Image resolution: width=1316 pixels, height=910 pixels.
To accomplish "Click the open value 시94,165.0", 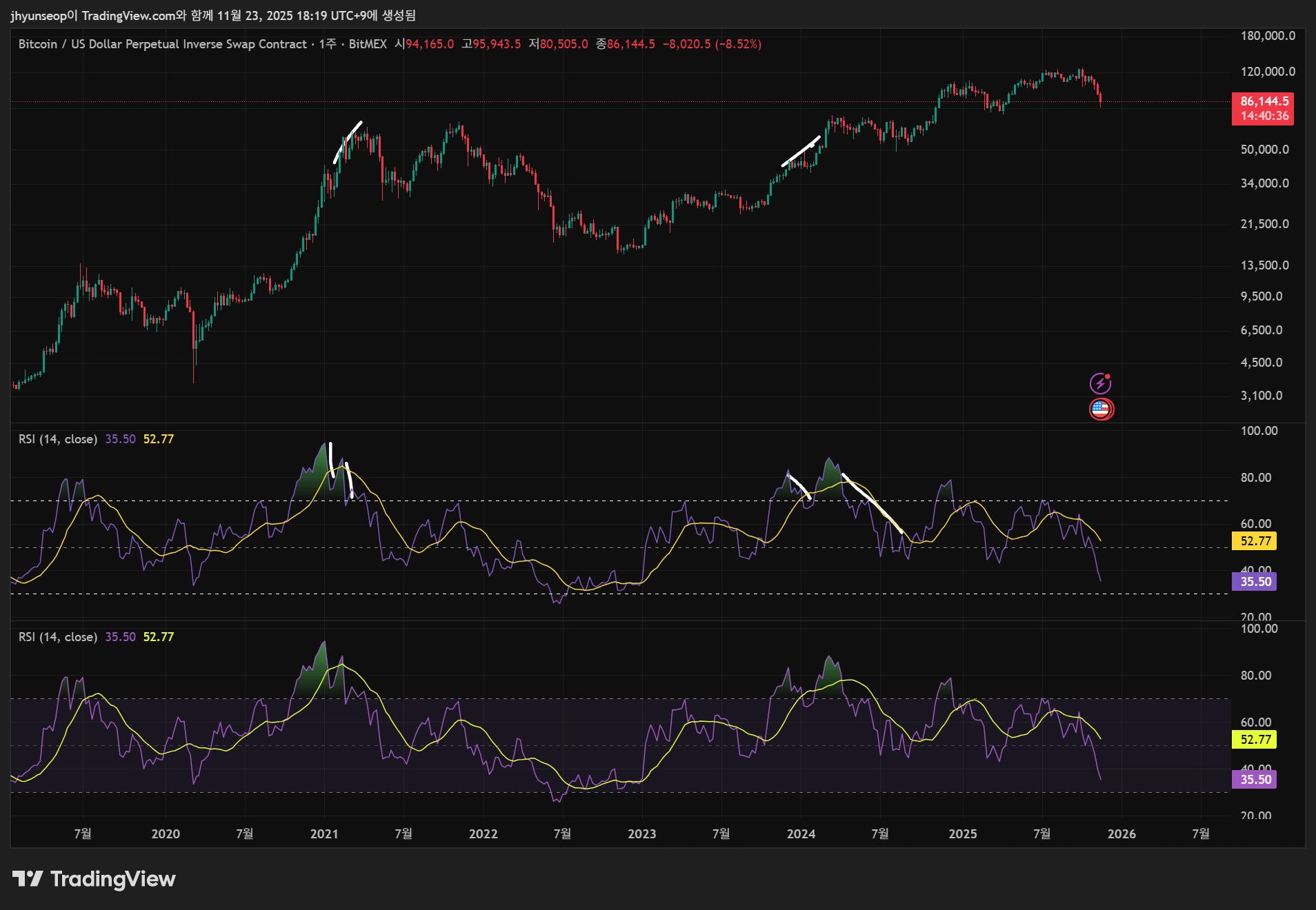I will (x=424, y=44).
